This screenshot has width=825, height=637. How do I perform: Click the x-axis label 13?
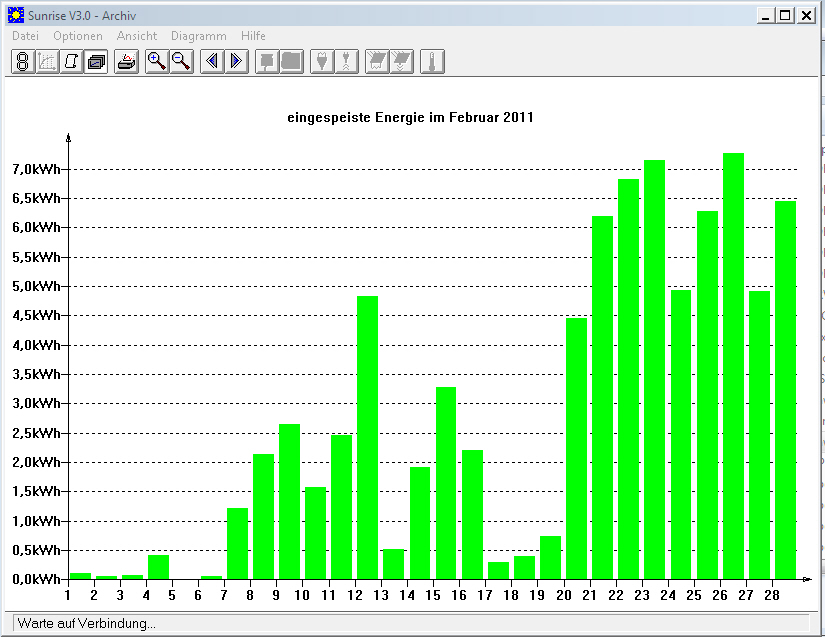381,595
